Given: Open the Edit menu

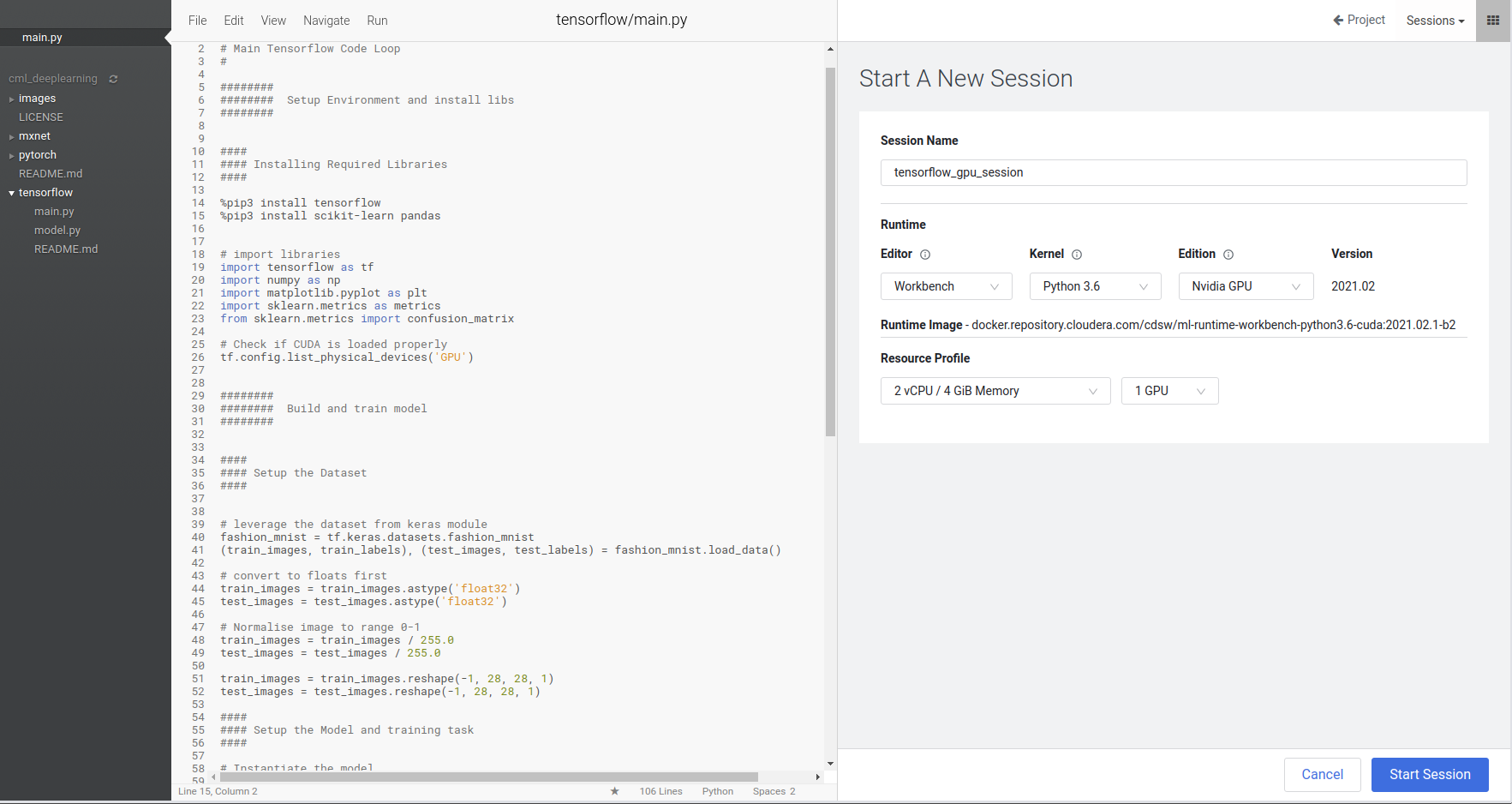Looking at the screenshot, I should (x=234, y=21).
